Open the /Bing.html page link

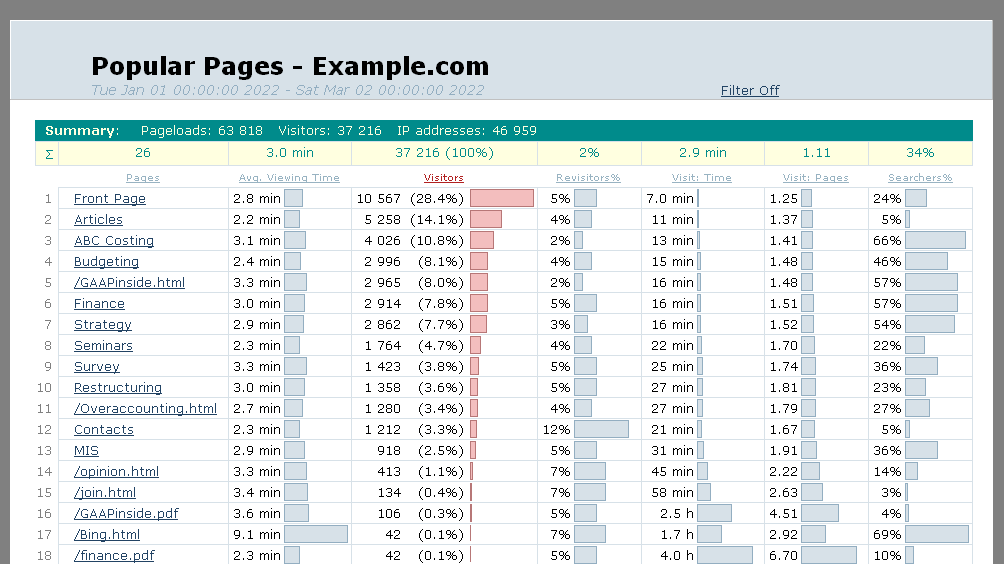click(107, 535)
